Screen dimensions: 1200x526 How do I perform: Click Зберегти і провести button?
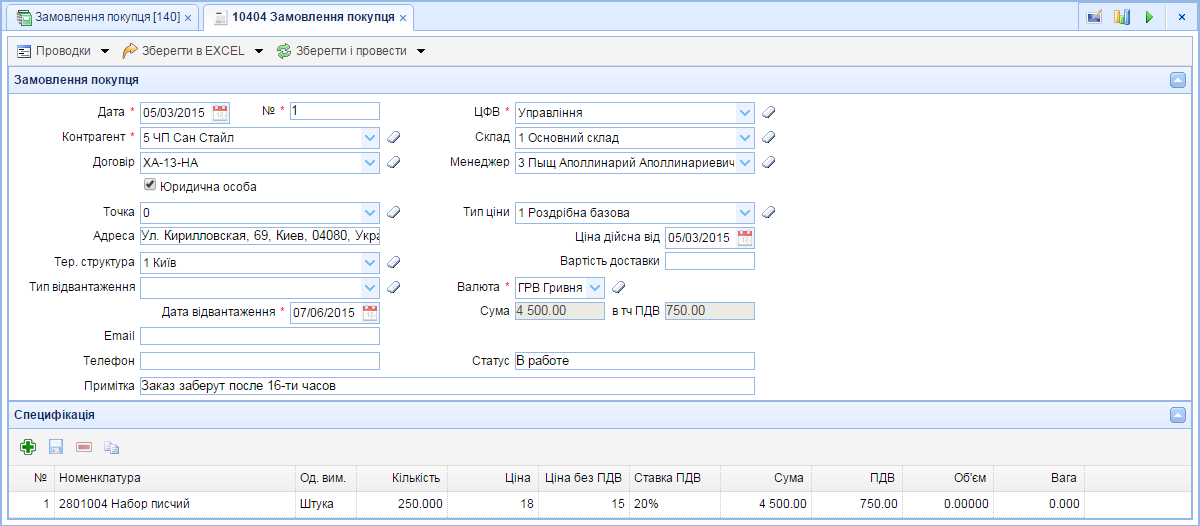pyautogui.click(x=342, y=51)
